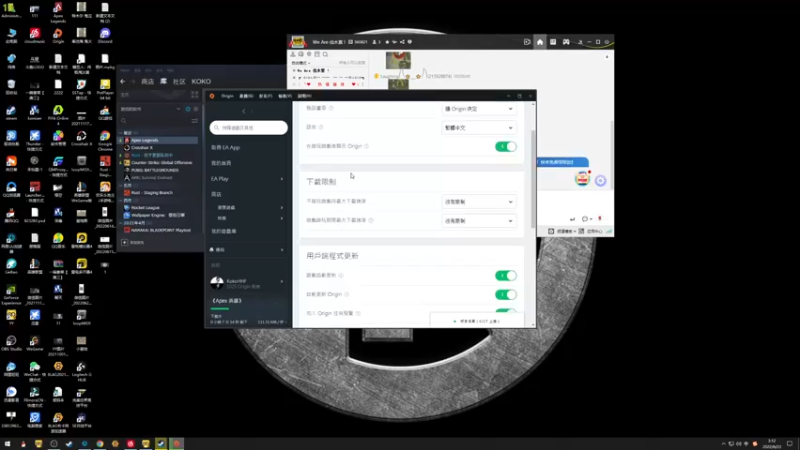Select Rocket League in Steam library
The image size is (800, 450).
coord(142,208)
